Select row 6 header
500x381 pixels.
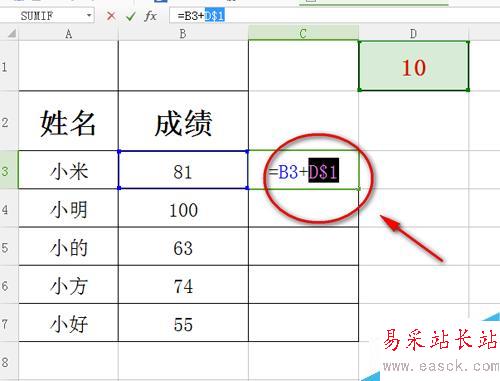[x=9, y=285]
